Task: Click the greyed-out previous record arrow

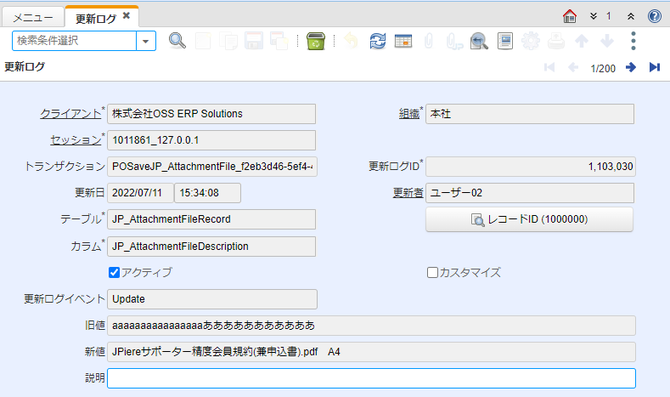Action: coord(573,67)
